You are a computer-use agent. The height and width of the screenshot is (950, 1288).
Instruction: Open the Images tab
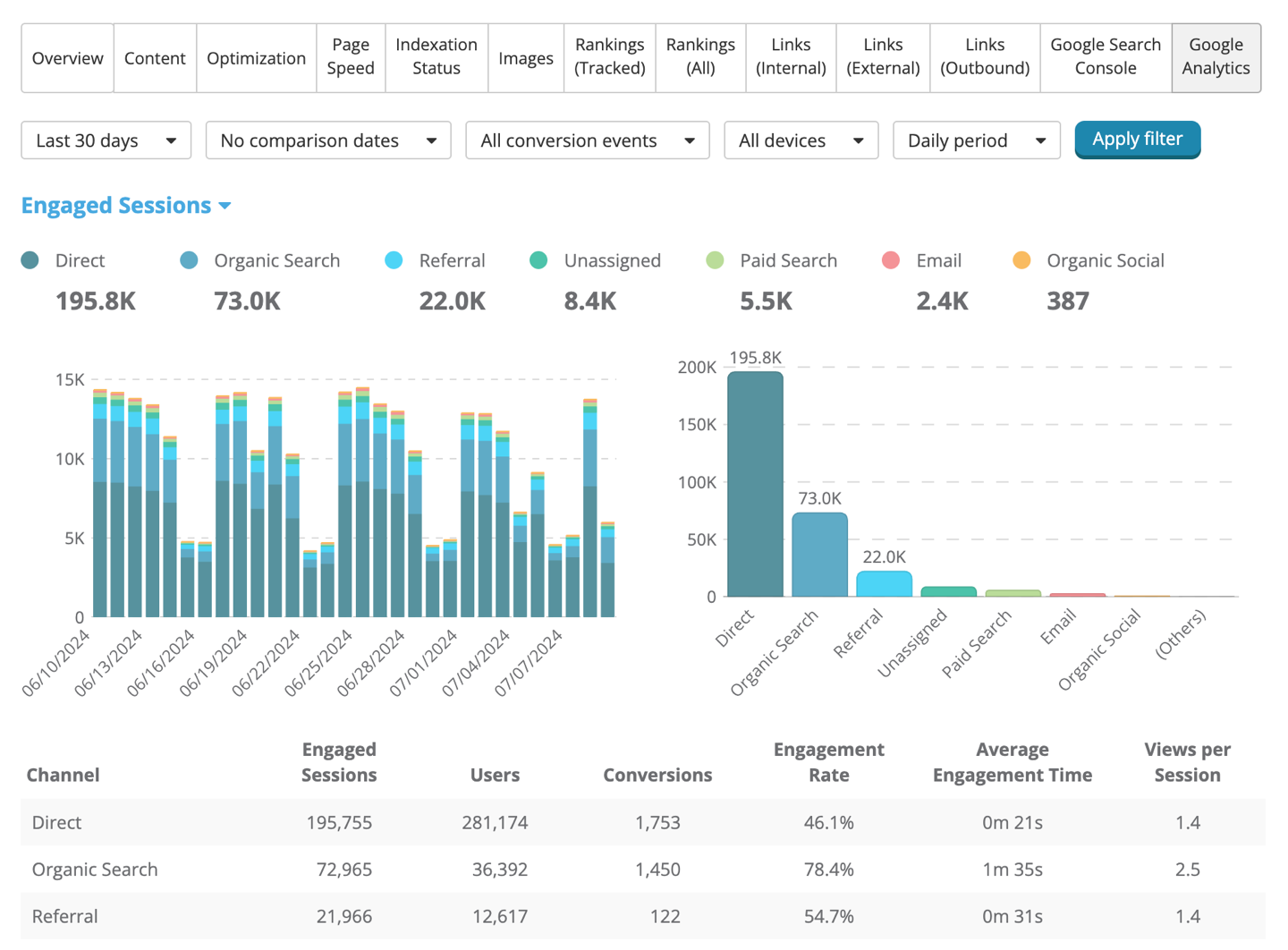tap(526, 58)
